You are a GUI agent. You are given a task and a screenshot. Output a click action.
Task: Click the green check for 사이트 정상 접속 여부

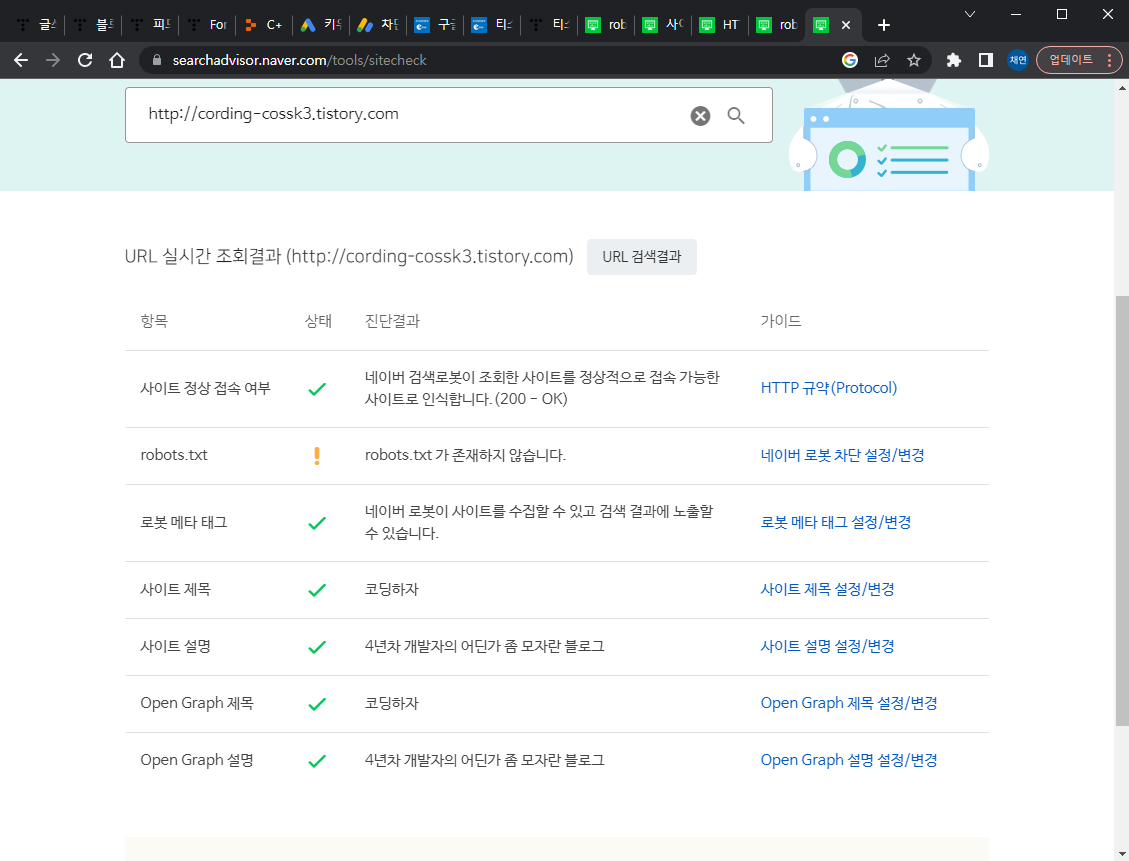tap(317, 389)
